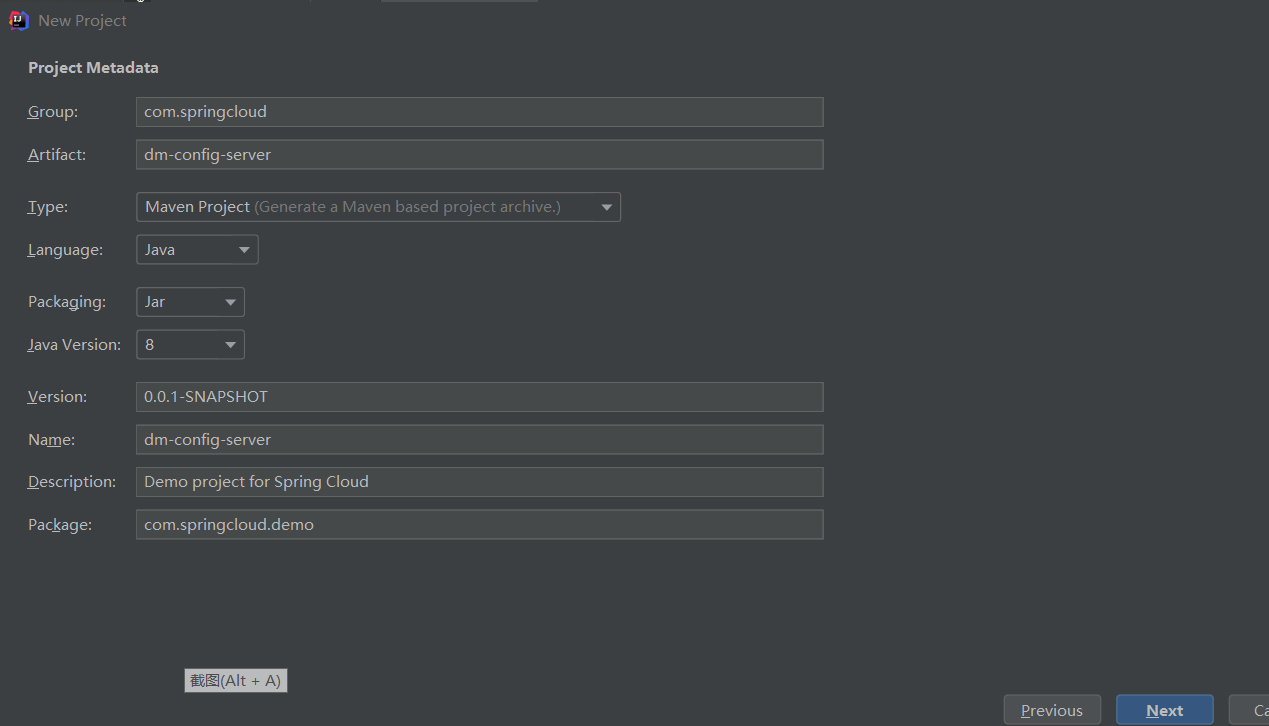Open the Java Version dropdown
The height and width of the screenshot is (726, 1269).
tap(190, 345)
